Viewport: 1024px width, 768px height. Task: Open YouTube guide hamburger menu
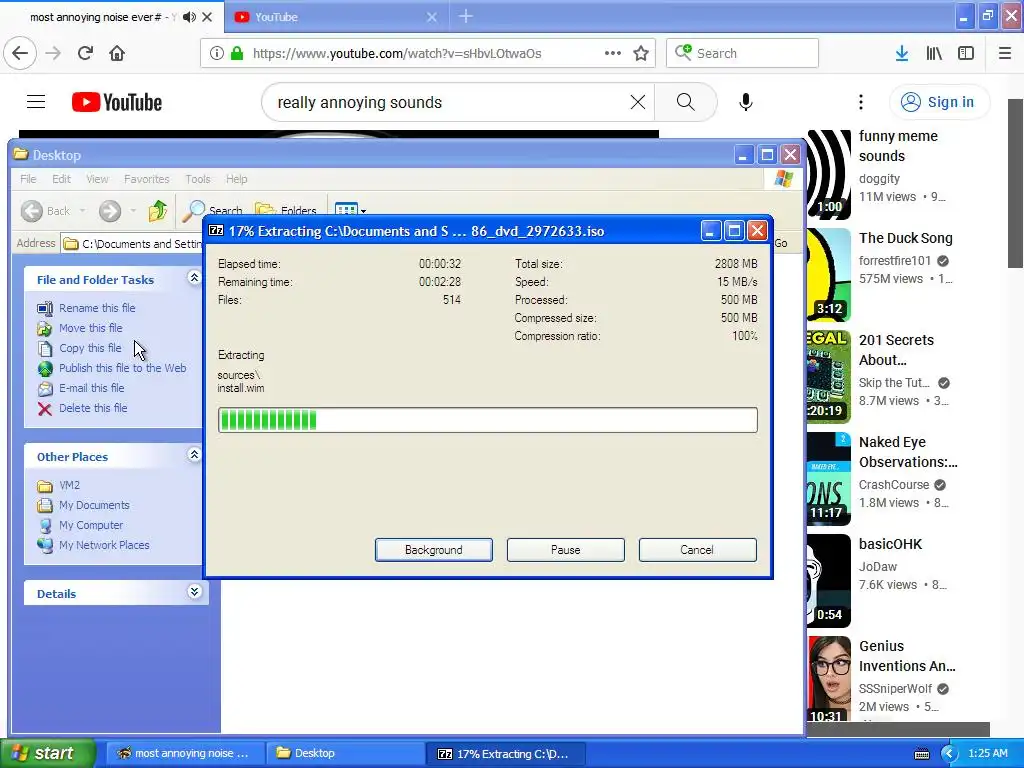point(36,102)
